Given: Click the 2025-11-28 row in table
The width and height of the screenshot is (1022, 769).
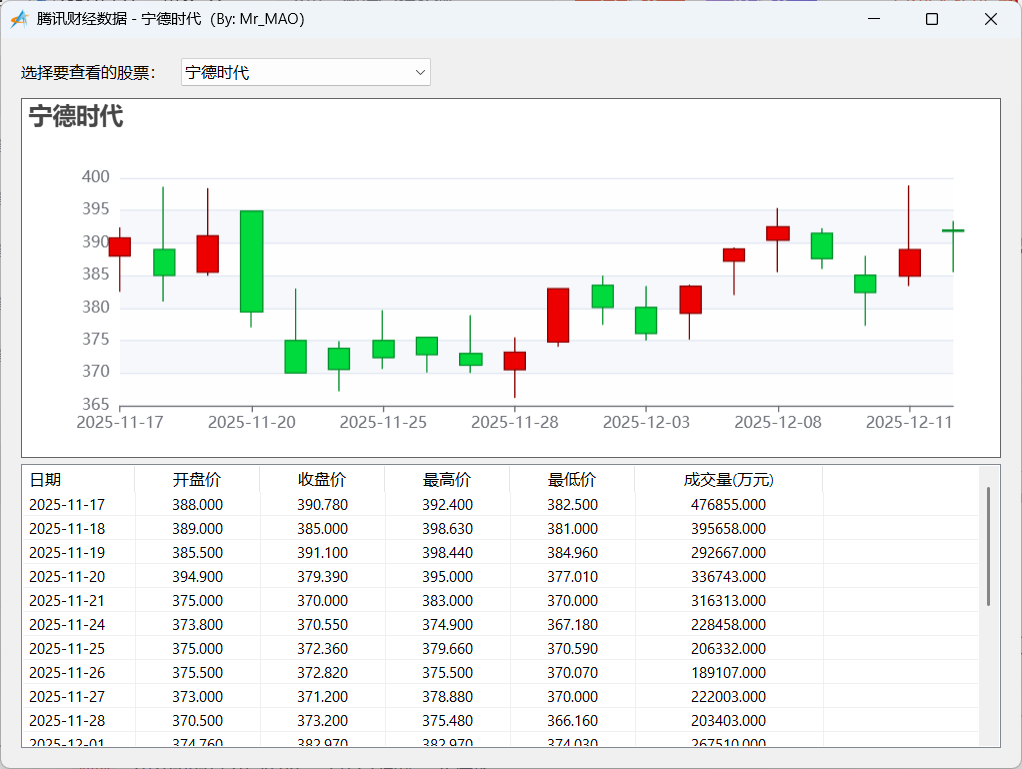Looking at the screenshot, I should pyautogui.click(x=400, y=721).
